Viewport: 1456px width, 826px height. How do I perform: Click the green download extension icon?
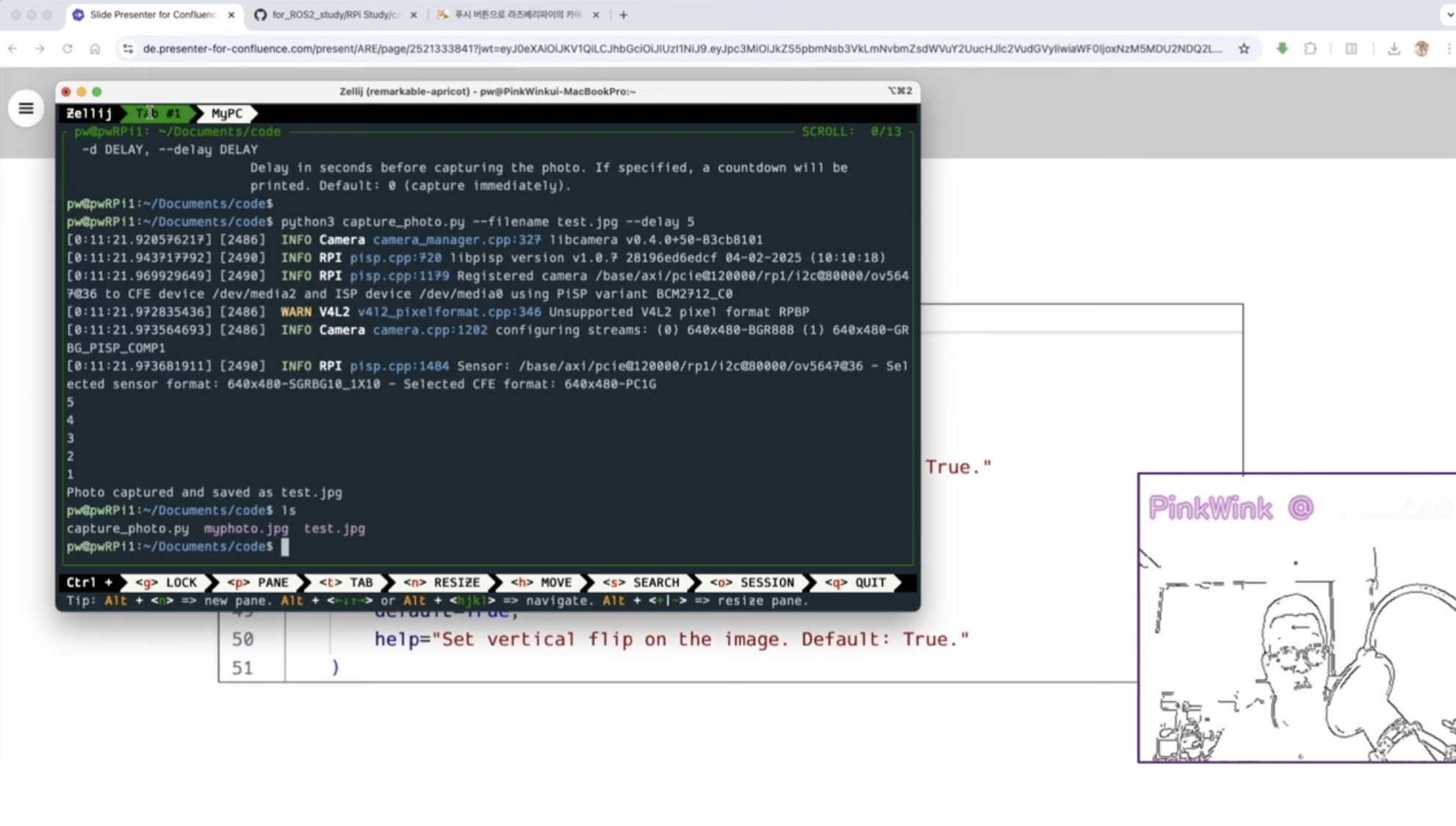(1282, 49)
